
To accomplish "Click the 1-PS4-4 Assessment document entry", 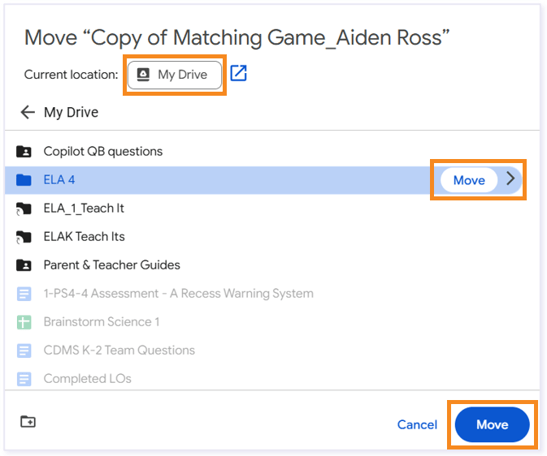I will [x=272, y=293].
